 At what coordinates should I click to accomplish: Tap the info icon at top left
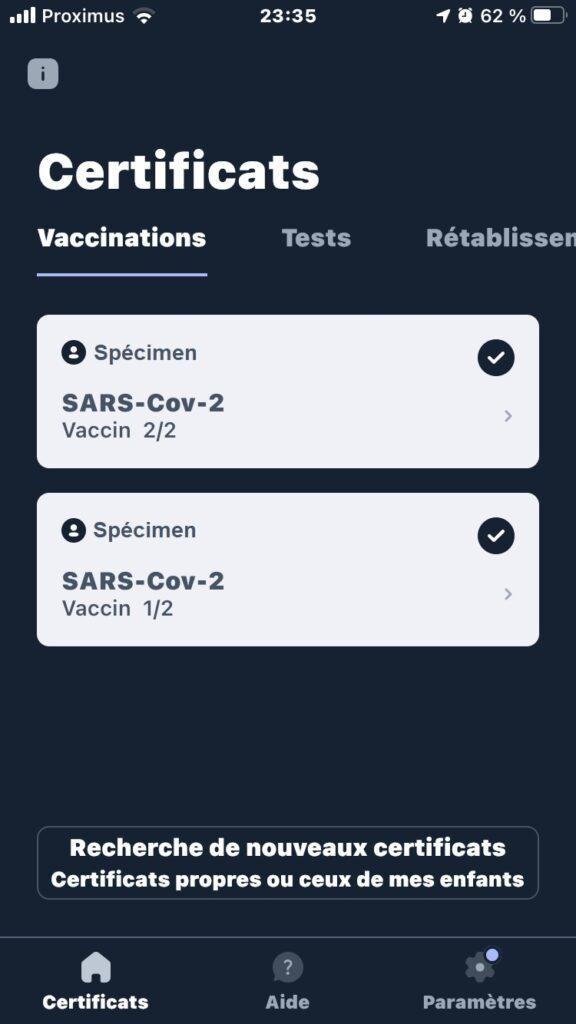tap(43, 74)
